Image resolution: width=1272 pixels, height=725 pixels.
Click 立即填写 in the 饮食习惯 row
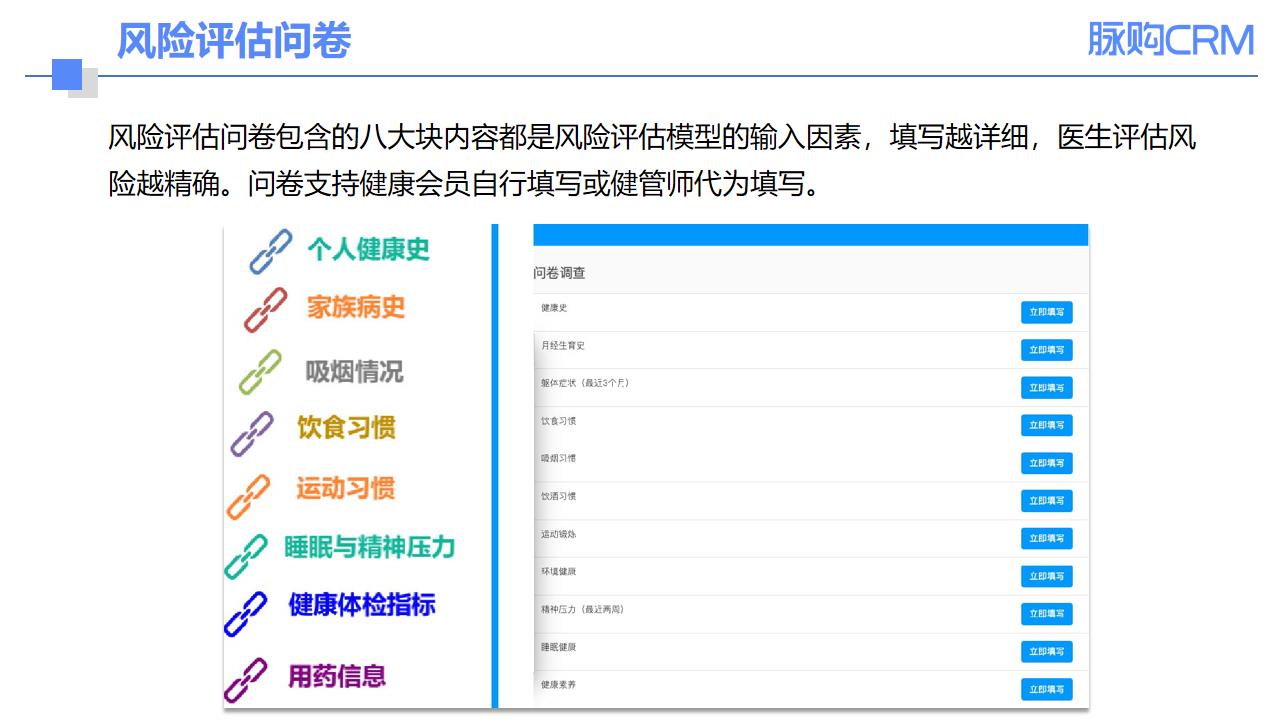click(1046, 425)
